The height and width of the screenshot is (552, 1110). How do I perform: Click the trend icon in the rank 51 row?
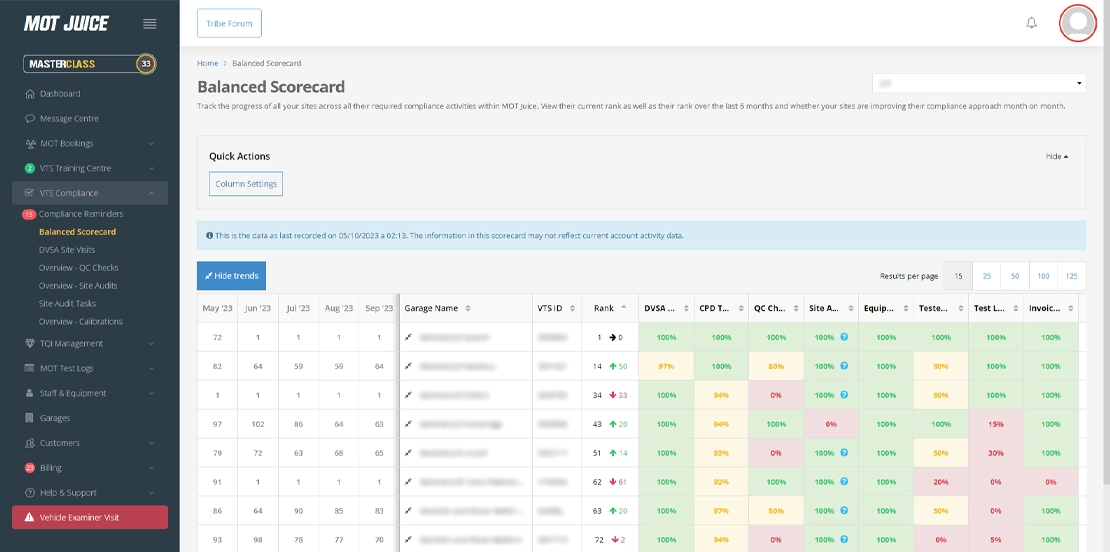pos(408,453)
